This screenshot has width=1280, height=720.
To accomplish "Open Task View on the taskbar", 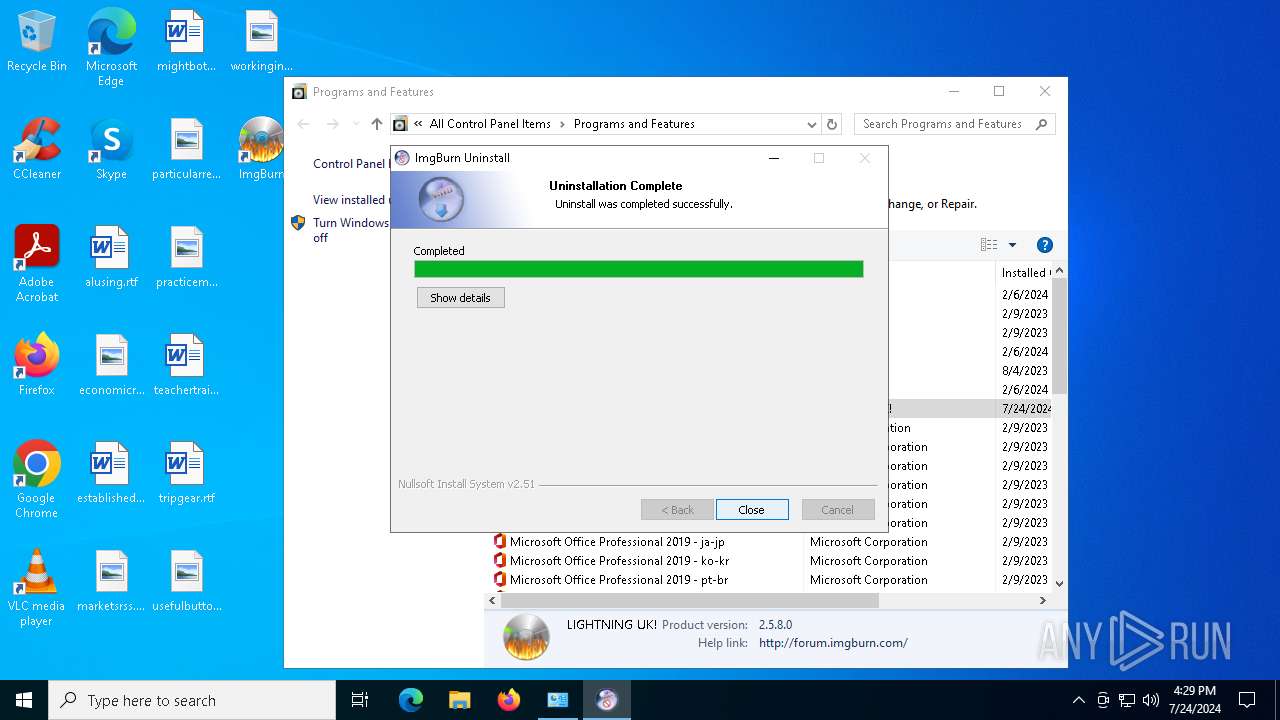I will 360,700.
